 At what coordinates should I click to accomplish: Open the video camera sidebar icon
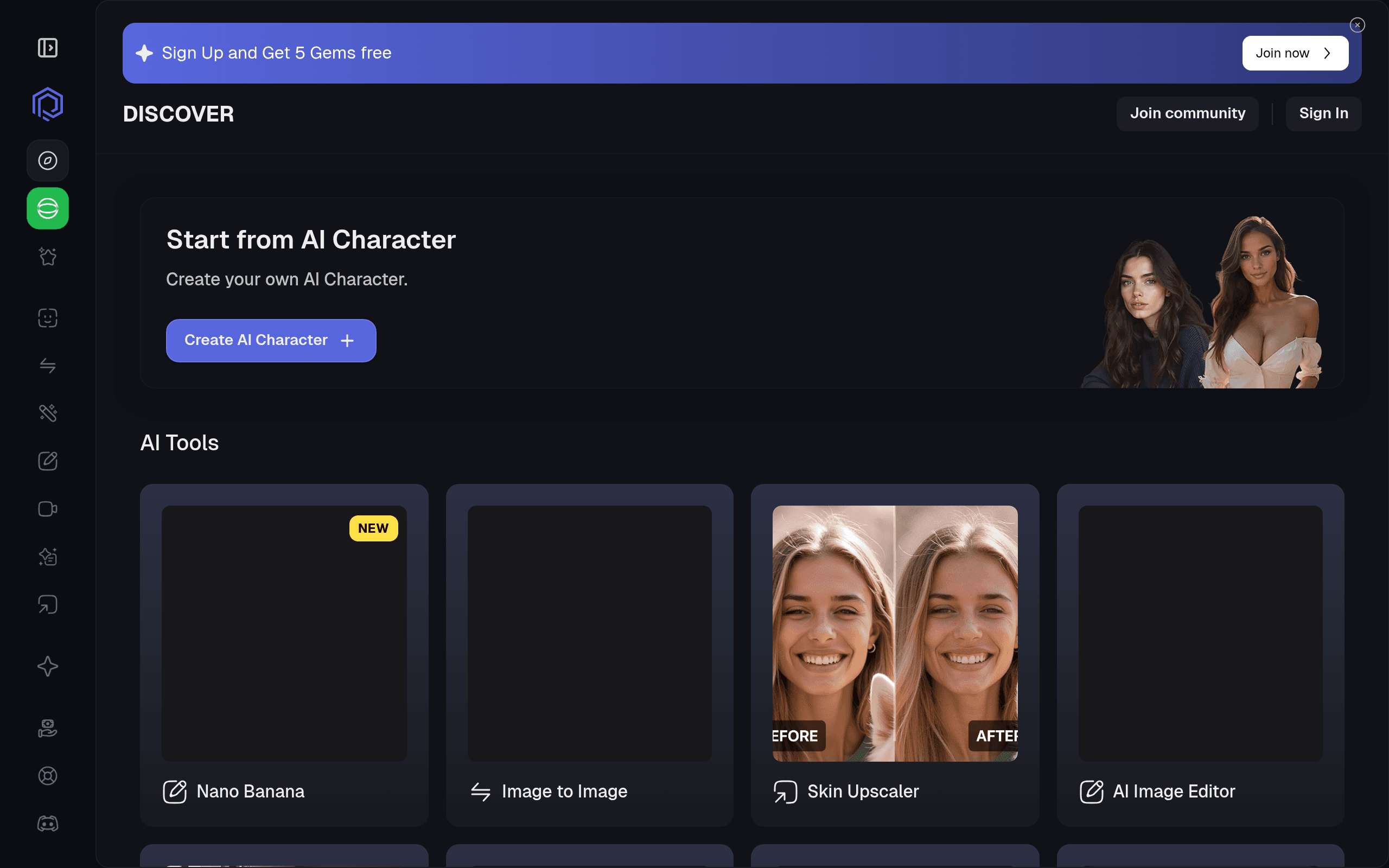[x=48, y=509]
